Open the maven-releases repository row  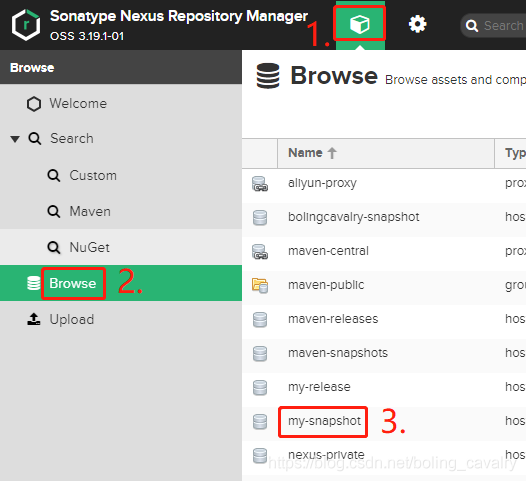384,319
